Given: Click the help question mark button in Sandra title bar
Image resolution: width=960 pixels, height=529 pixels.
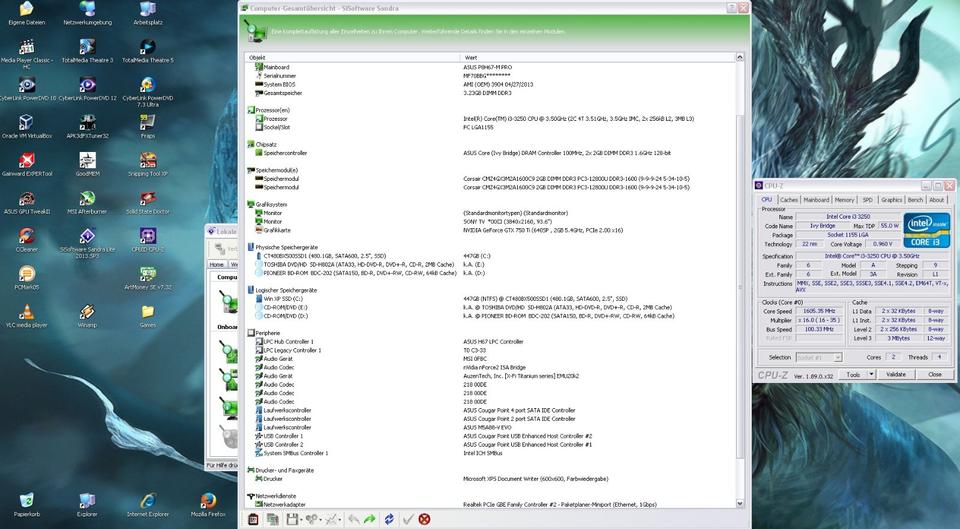Looking at the screenshot, I should pos(732,8).
